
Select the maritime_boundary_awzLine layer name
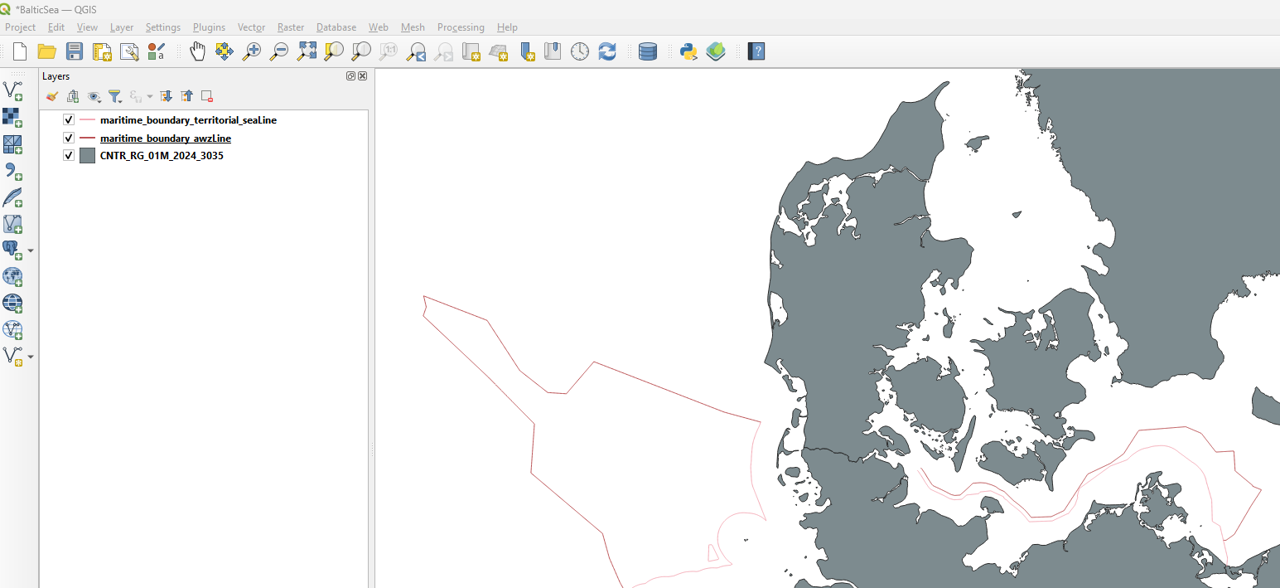pos(165,138)
